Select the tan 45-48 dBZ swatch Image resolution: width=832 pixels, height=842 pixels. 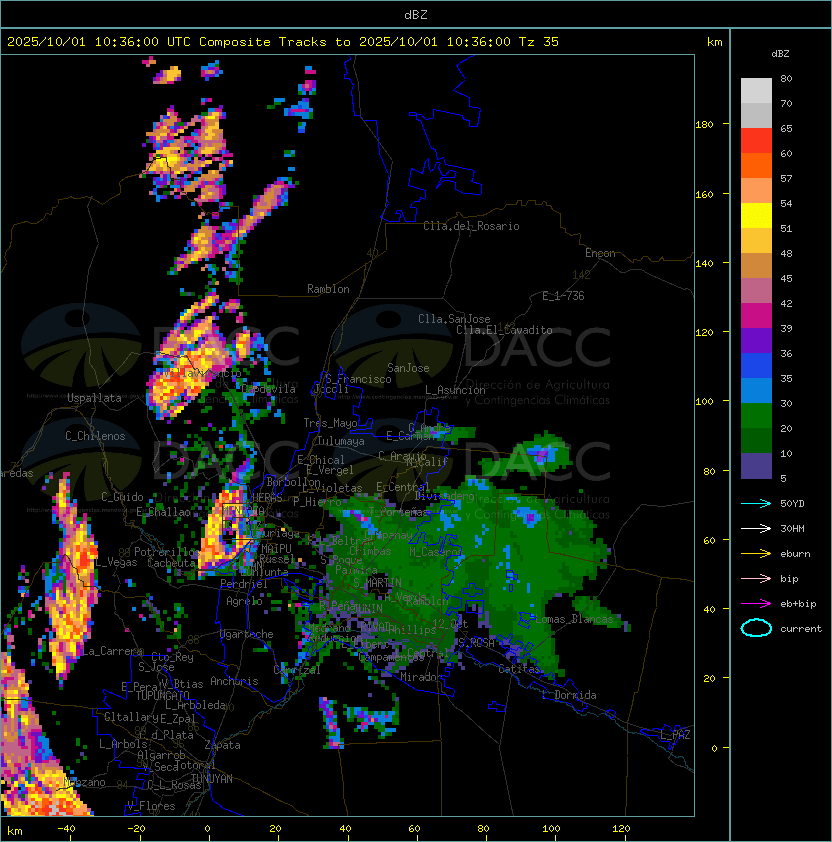coord(756,265)
